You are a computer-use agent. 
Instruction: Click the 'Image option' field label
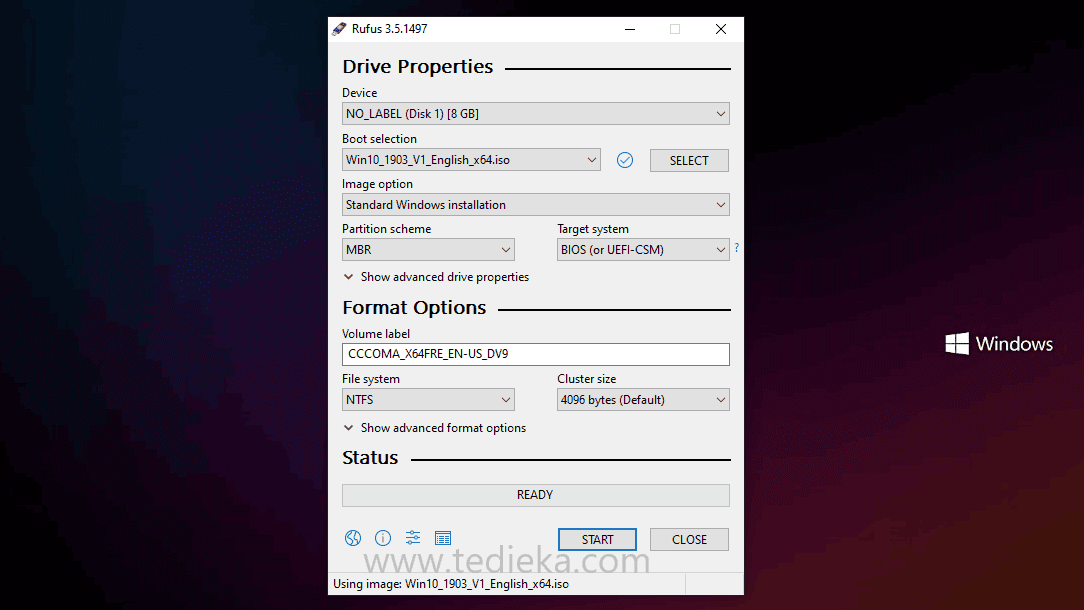click(x=377, y=184)
